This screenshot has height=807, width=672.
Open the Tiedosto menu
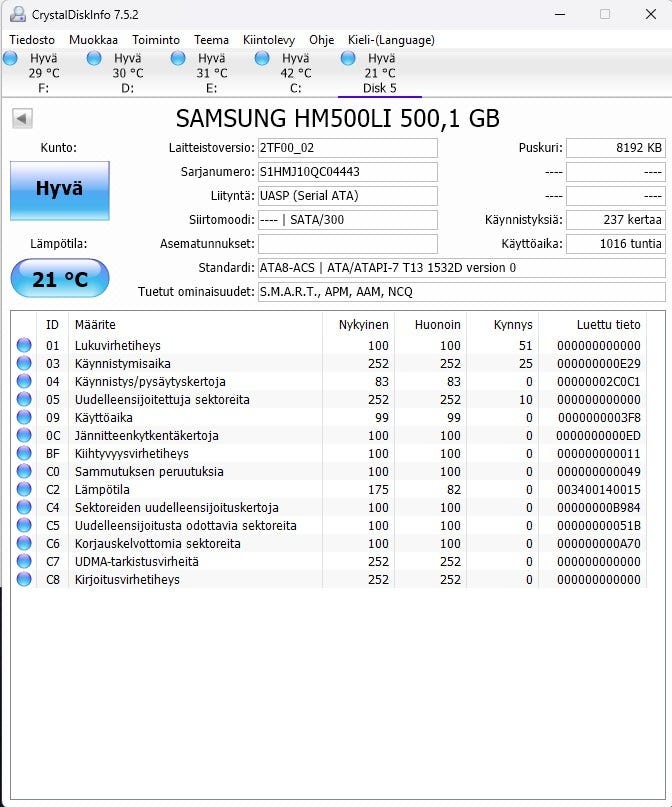pyautogui.click(x=32, y=40)
